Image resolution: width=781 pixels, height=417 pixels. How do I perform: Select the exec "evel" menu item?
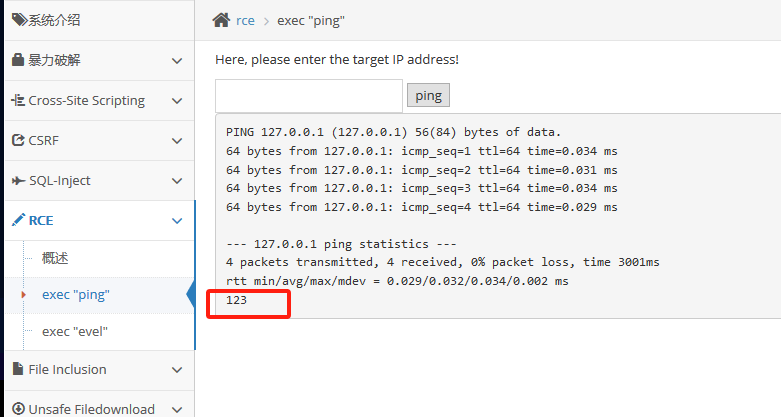click(75, 331)
